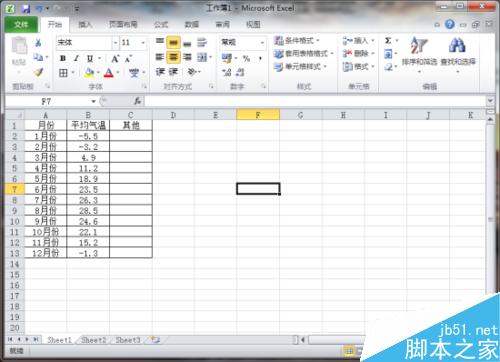The width and height of the screenshot is (500, 362).
Task: Click the formula bar input
Action: [x=315, y=101]
